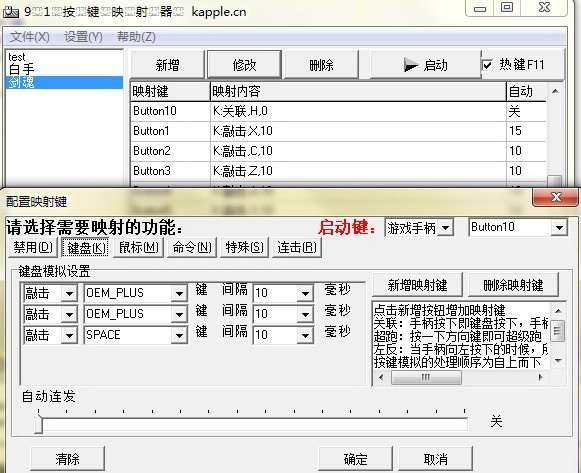Image resolution: width=581 pixels, height=473 pixels.
Task: Select the Button2 mapping row
Action: [x=338, y=151]
